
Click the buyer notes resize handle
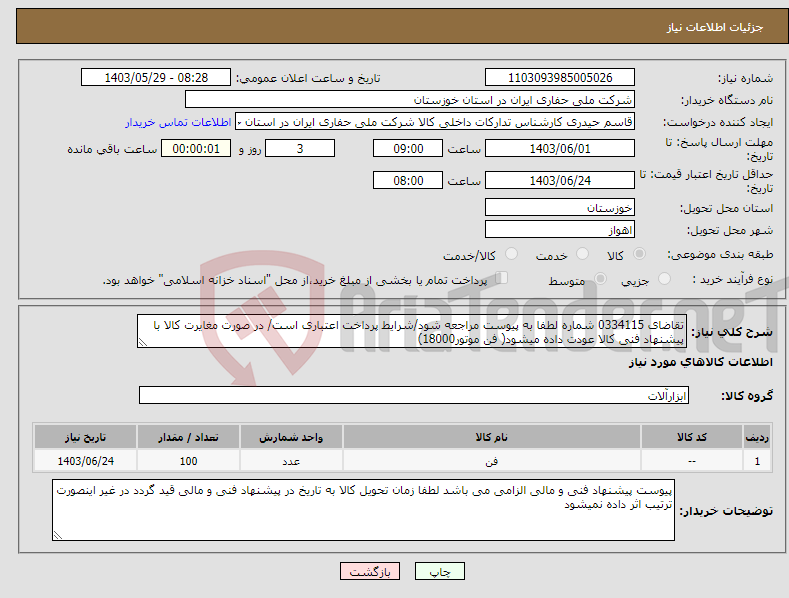coord(57,536)
